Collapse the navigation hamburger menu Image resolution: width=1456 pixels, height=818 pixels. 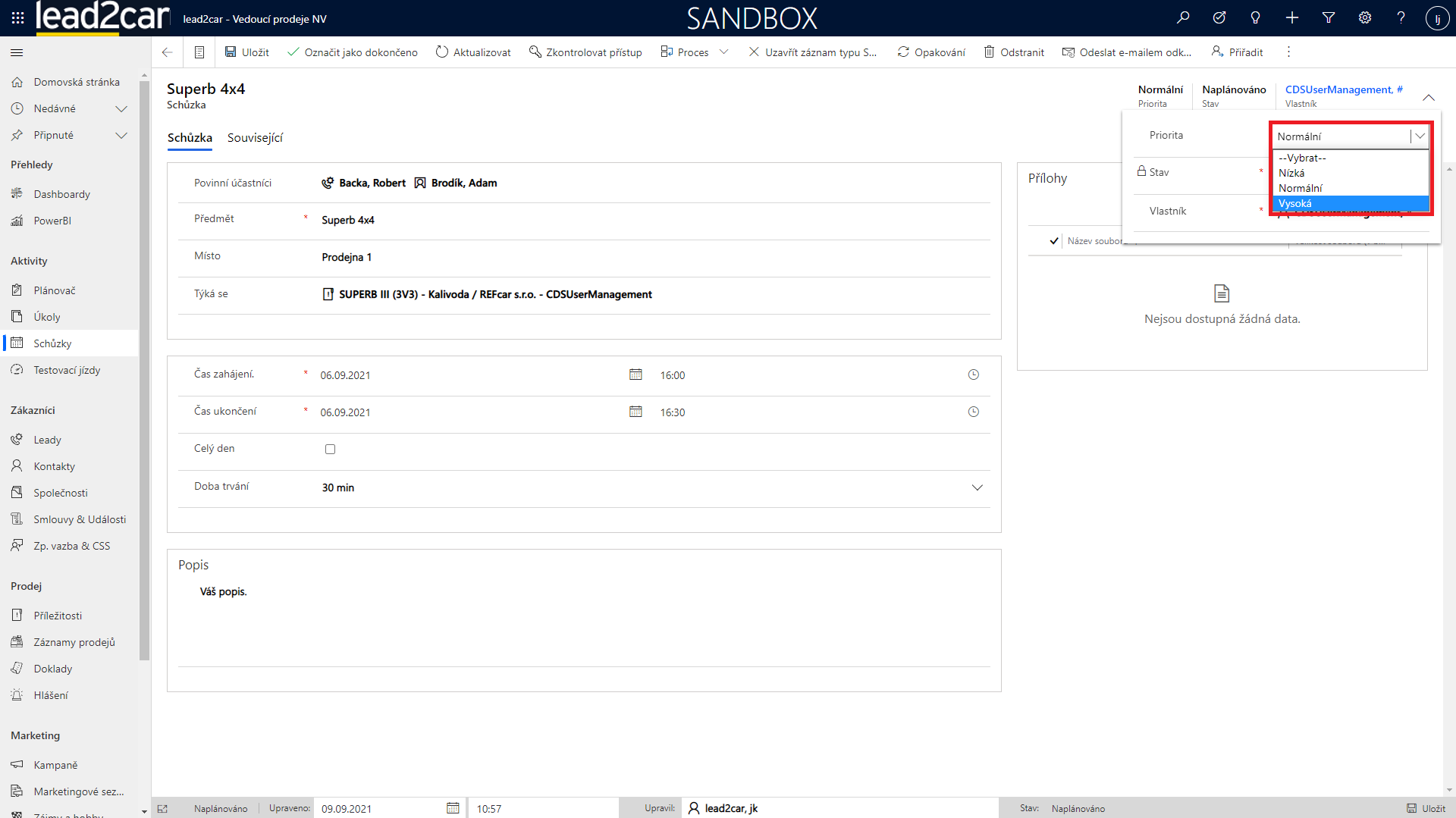coord(17,52)
